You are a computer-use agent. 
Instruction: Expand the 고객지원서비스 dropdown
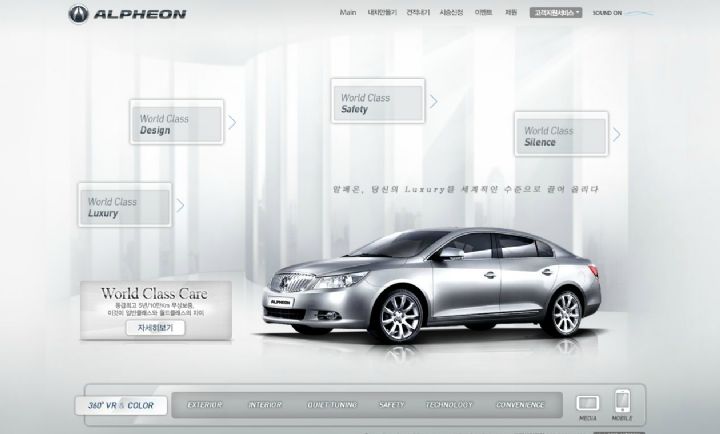(x=557, y=13)
